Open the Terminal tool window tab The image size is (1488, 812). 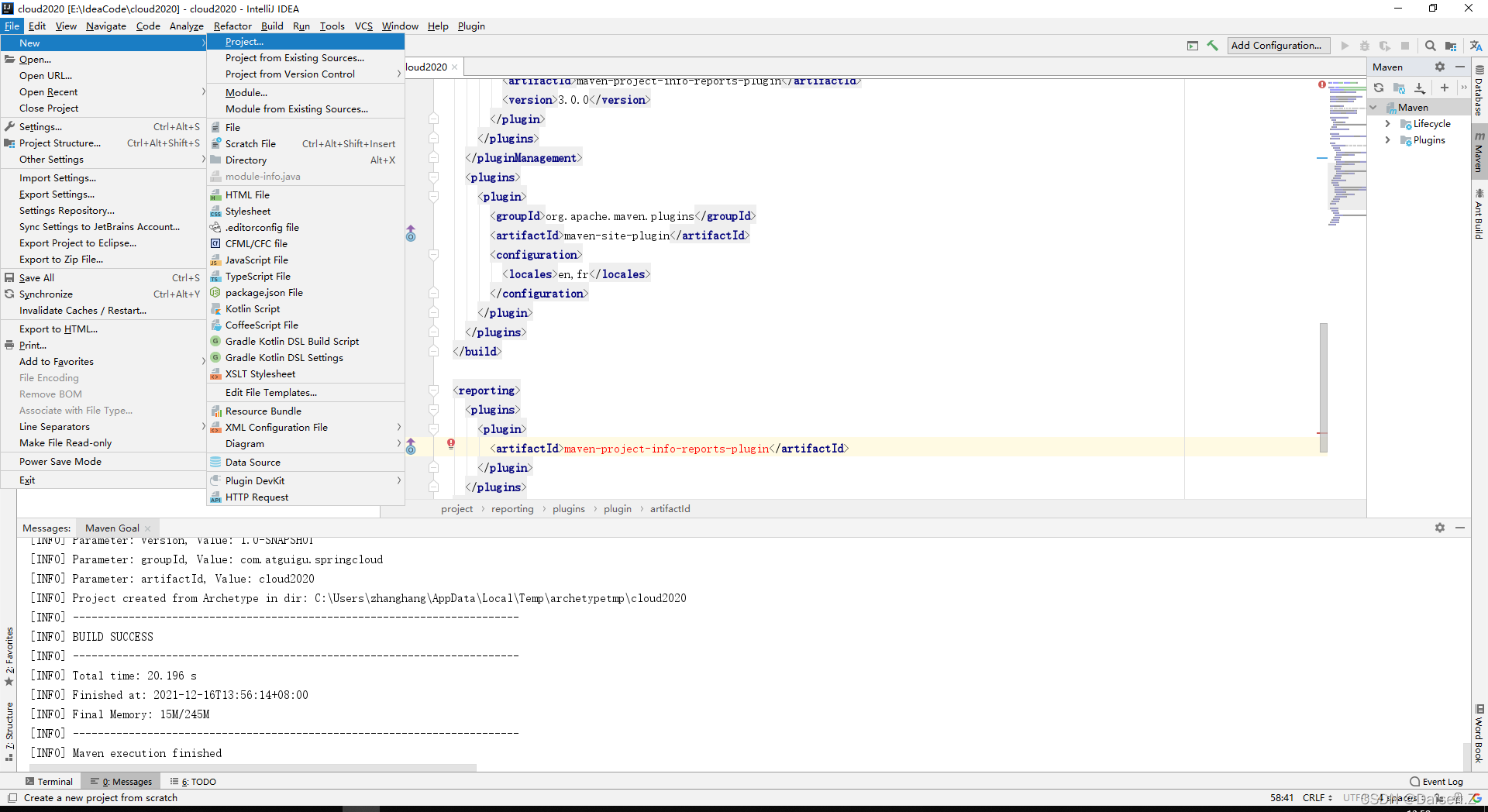(49, 782)
